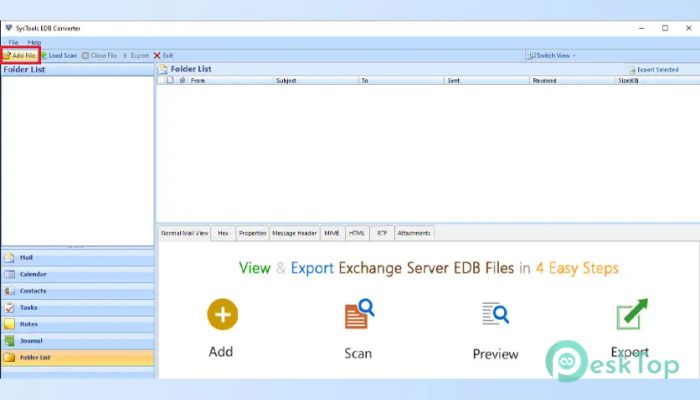Maximize the EDB Converter window
The width and height of the screenshot is (700, 400).
[x=665, y=28]
